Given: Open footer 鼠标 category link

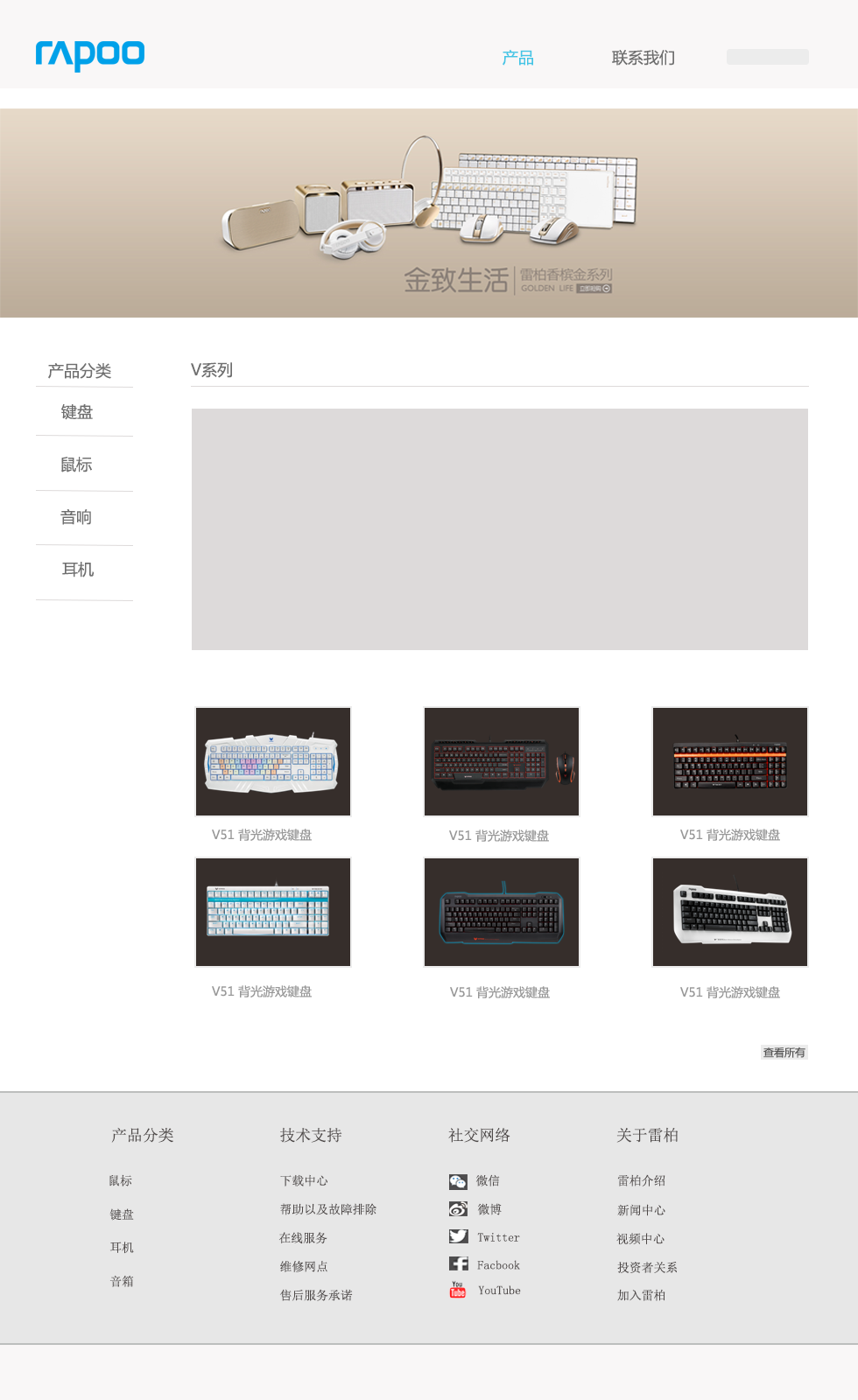Looking at the screenshot, I should (x=121, y=1181).
